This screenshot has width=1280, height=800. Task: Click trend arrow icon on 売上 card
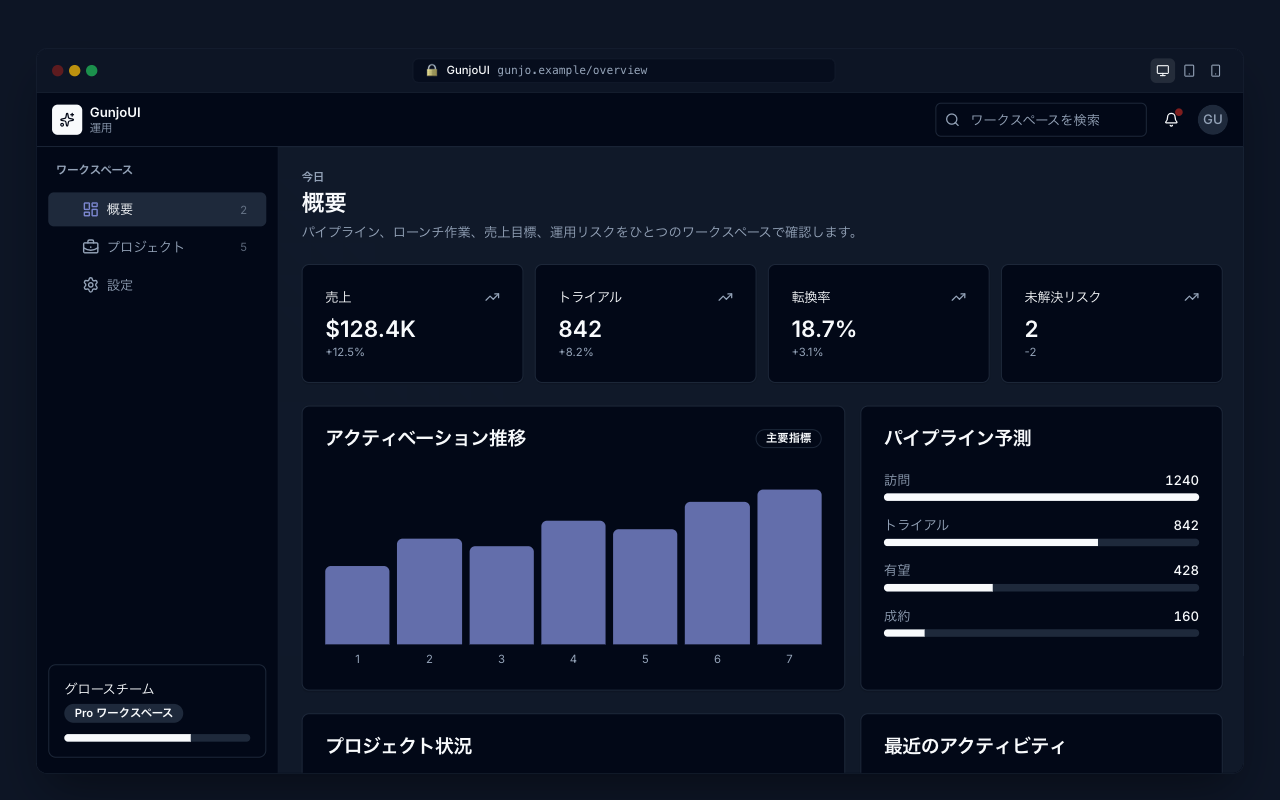[x=492, y=297]
